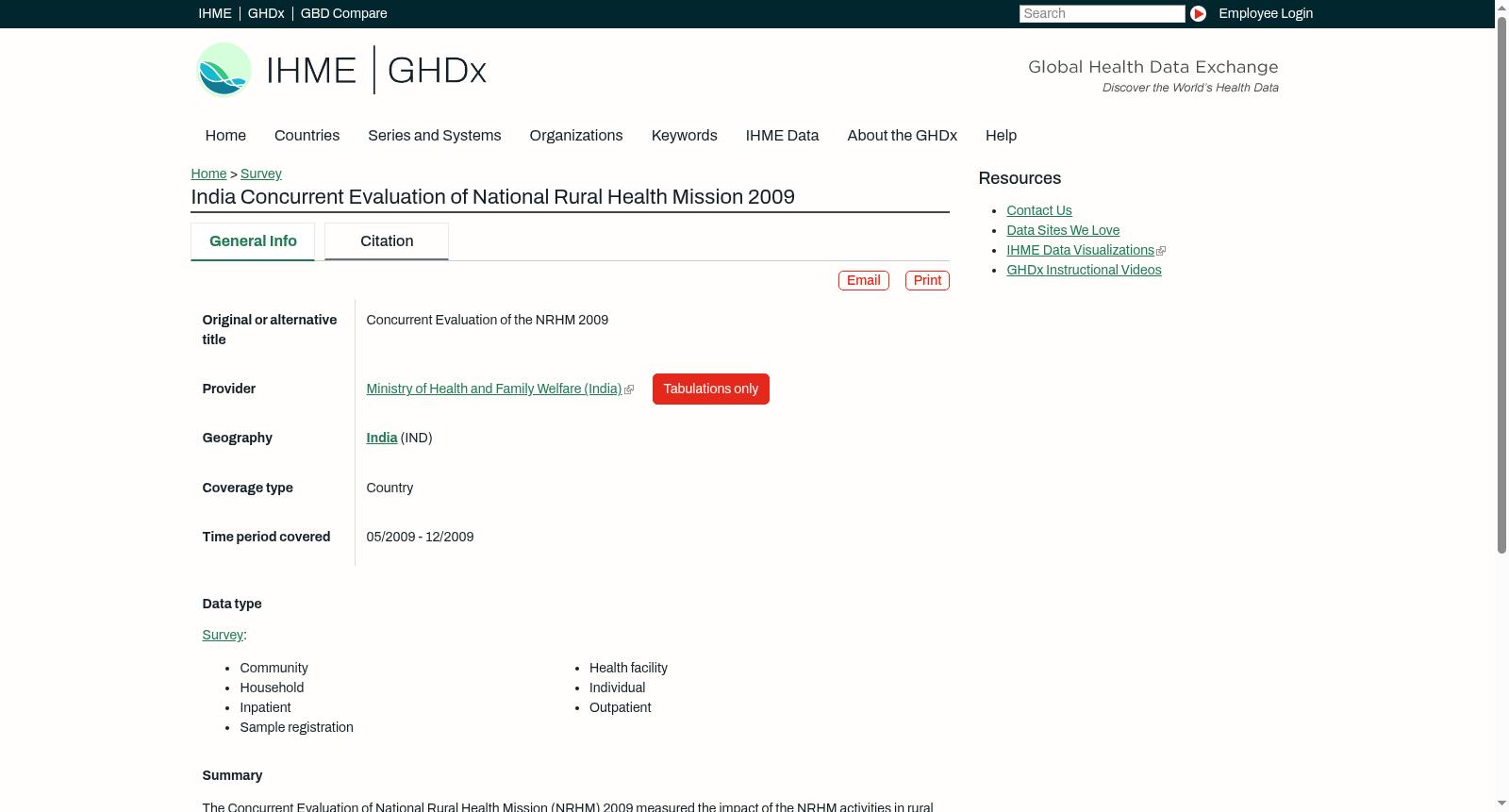1509x812 pixels.
Task: Click the 'Household' list item
Action: coord(272,688)
